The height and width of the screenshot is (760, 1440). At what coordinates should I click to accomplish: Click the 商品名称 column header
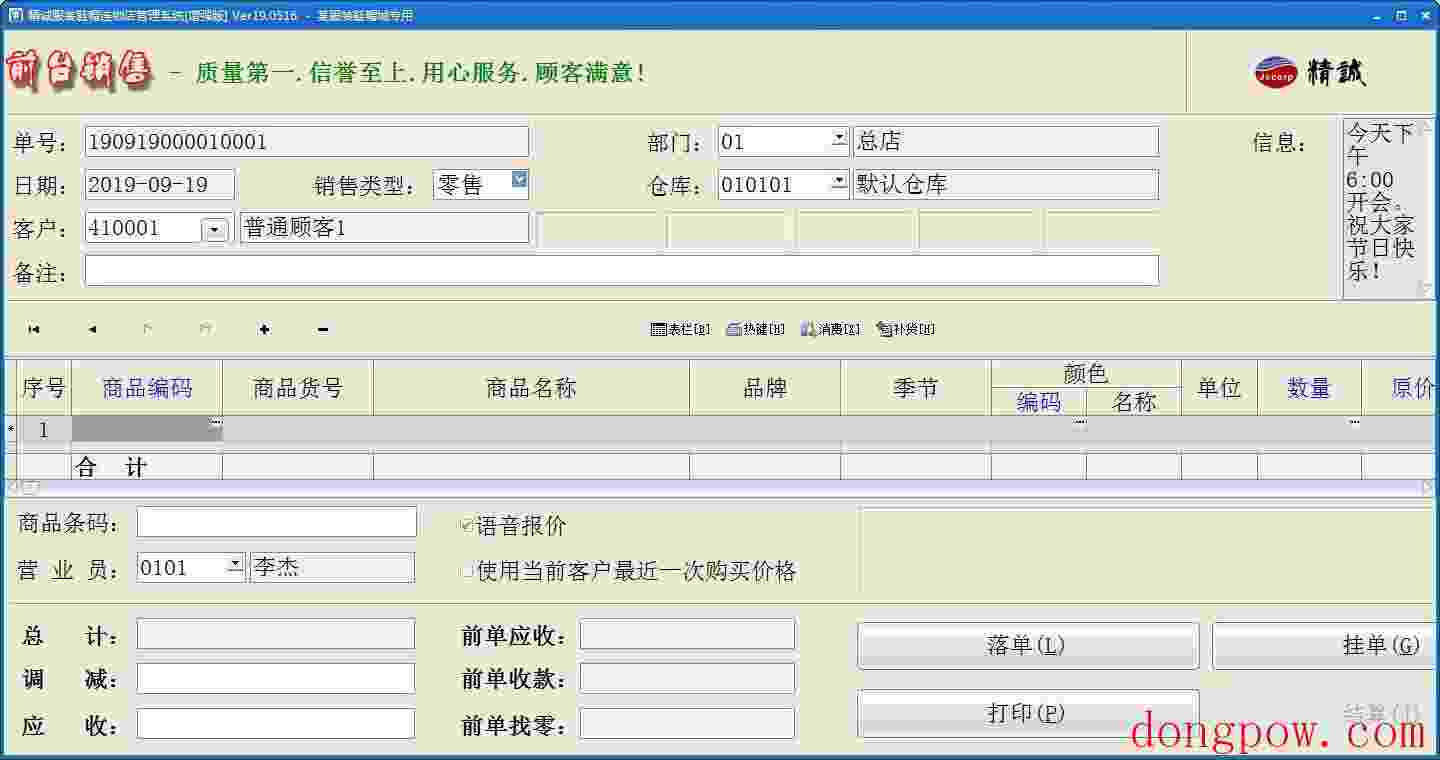(531, 388)
